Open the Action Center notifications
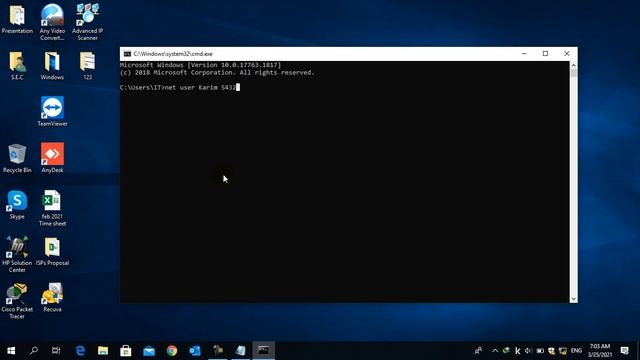This screenshot has width=640, height=360. tap(624, 351)
